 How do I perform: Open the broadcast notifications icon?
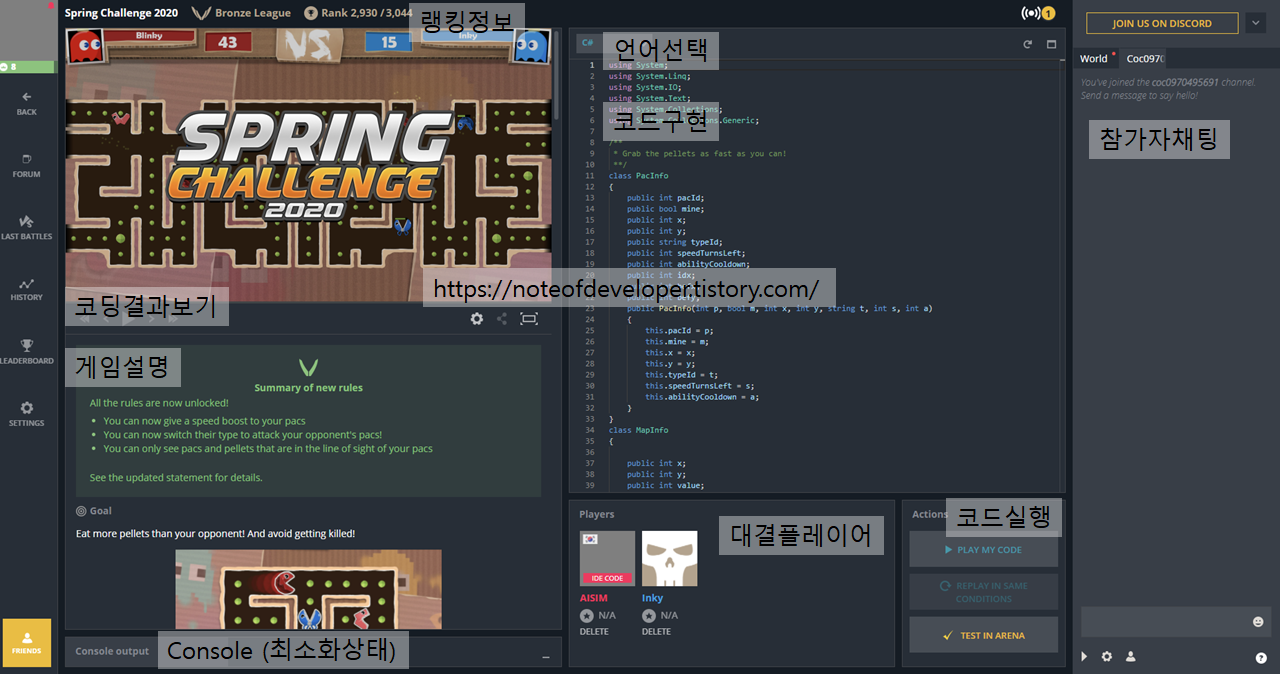click(x=1037, y=13)
